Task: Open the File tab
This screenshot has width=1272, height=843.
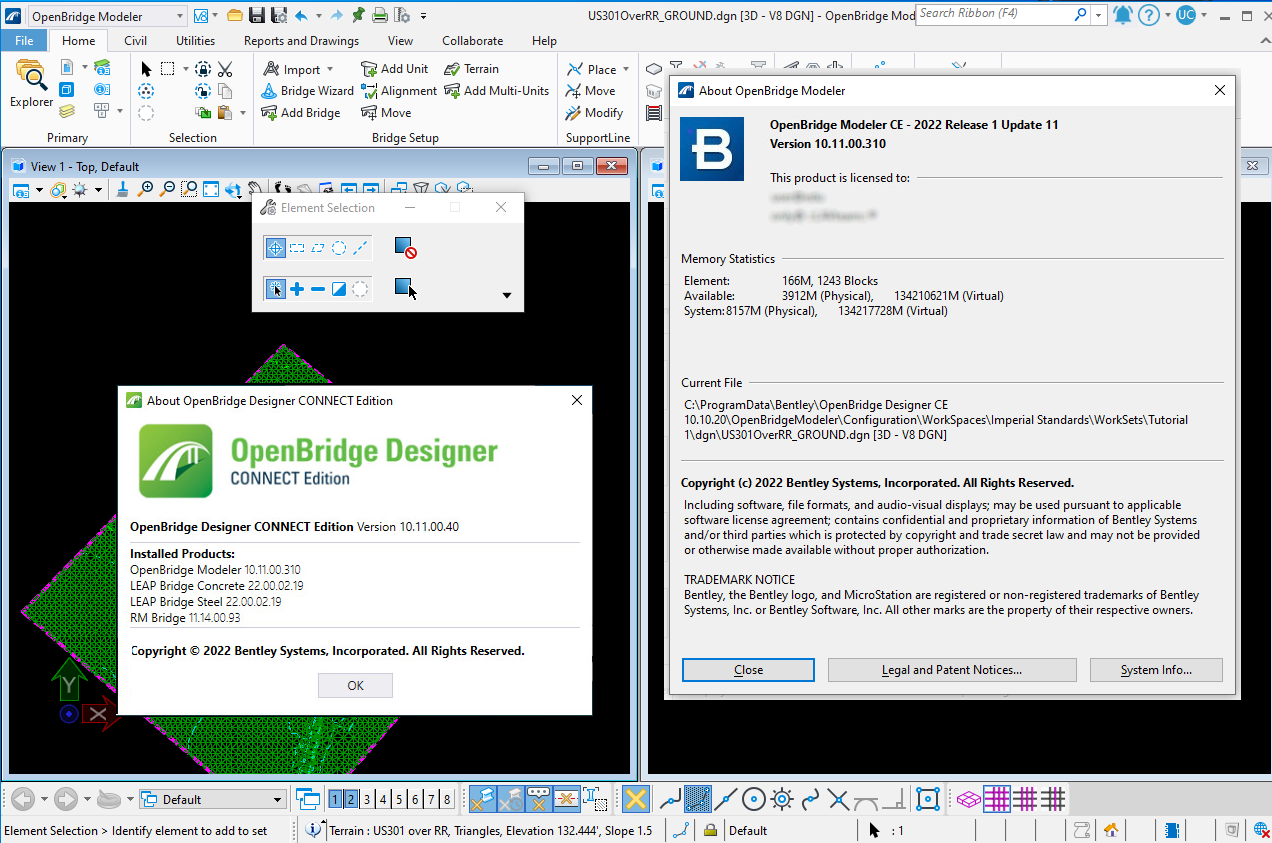Action: pyautogui.click(x=24, y=41)
